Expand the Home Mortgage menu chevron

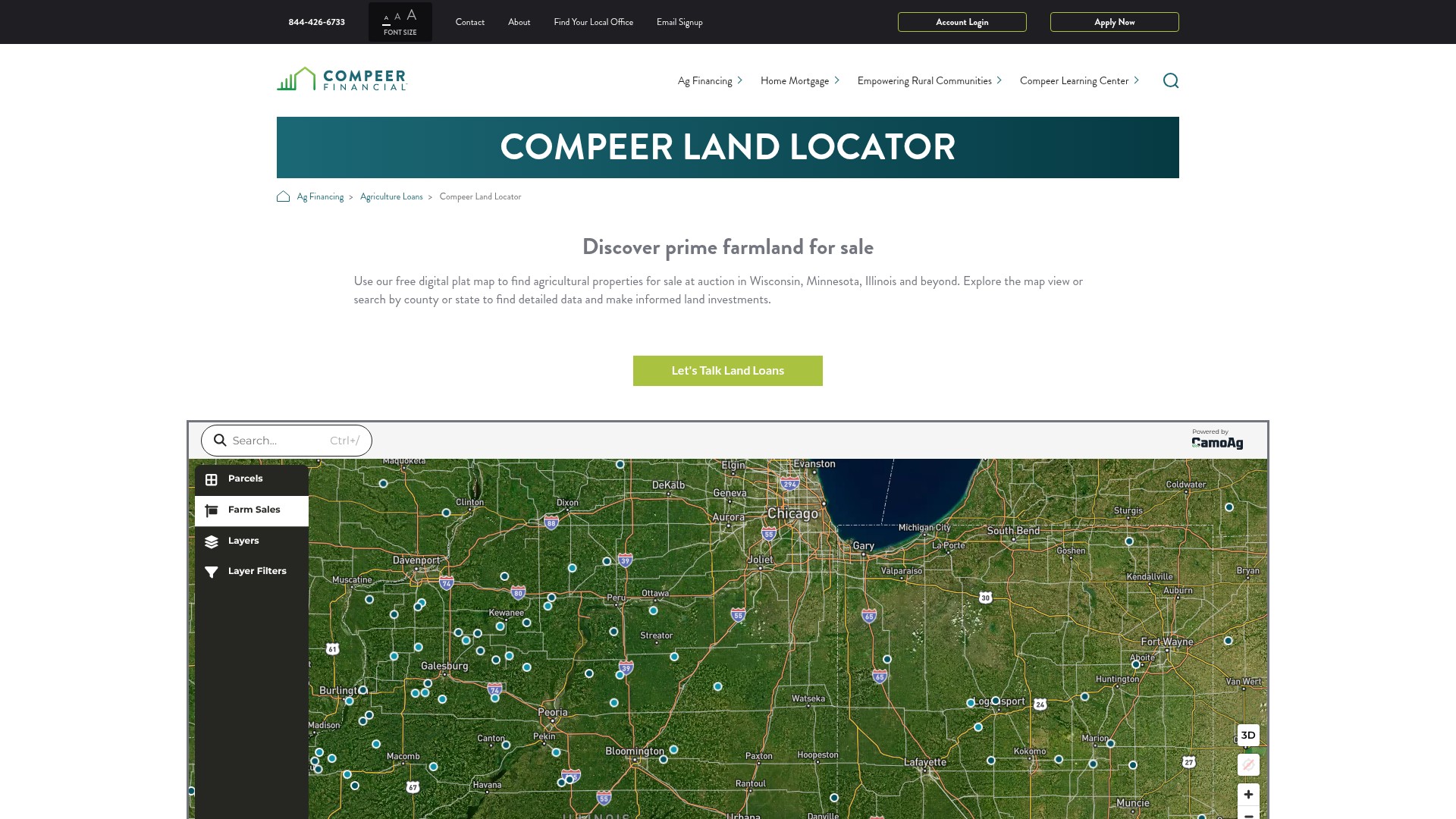tap(837, 80)
